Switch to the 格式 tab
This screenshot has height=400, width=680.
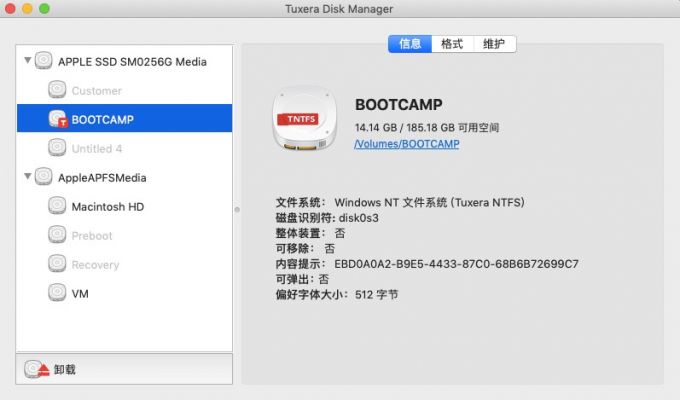[452, 44]
